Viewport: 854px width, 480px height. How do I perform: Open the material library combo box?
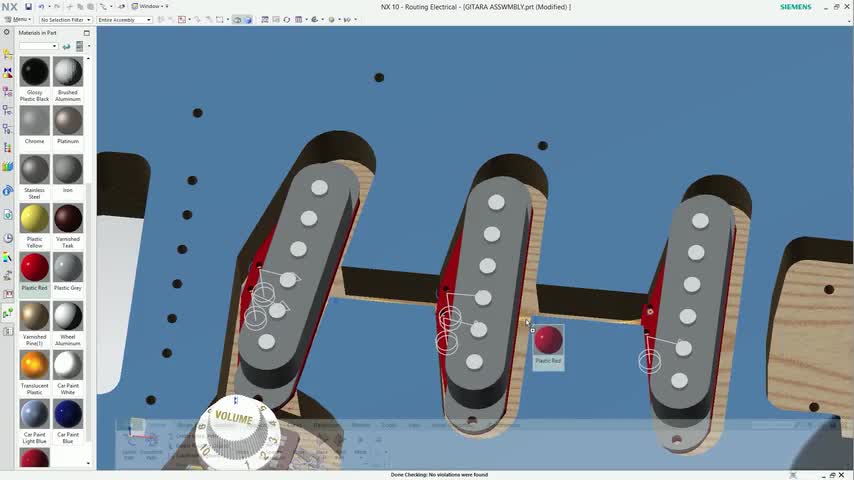click(39, 46)
